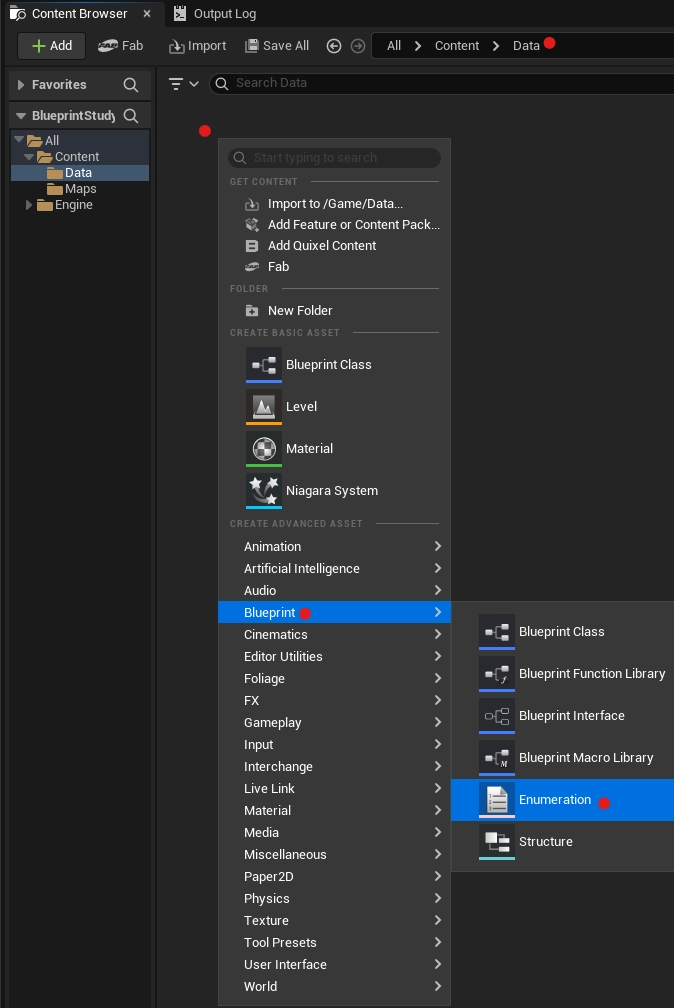Screen dimensions: 674x1008
Task: Click the green Add button
Action: click(x=51, y=46)
